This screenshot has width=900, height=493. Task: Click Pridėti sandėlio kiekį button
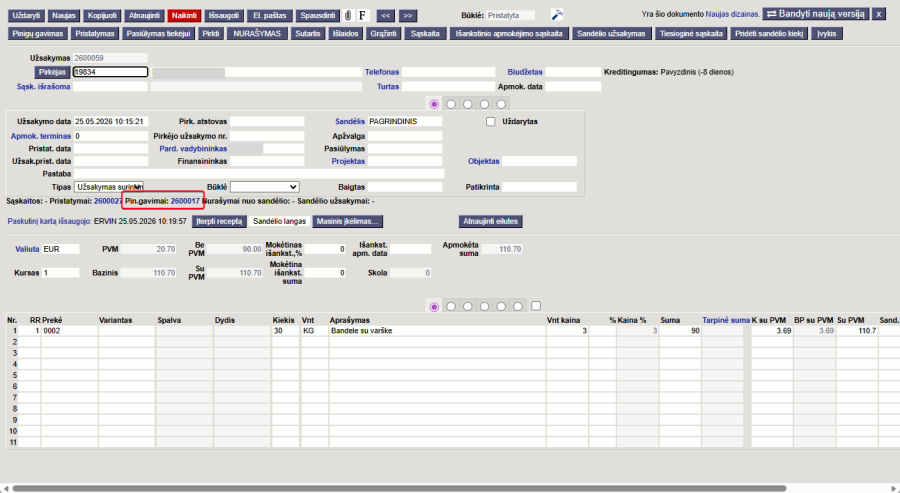tap(769, 34)
